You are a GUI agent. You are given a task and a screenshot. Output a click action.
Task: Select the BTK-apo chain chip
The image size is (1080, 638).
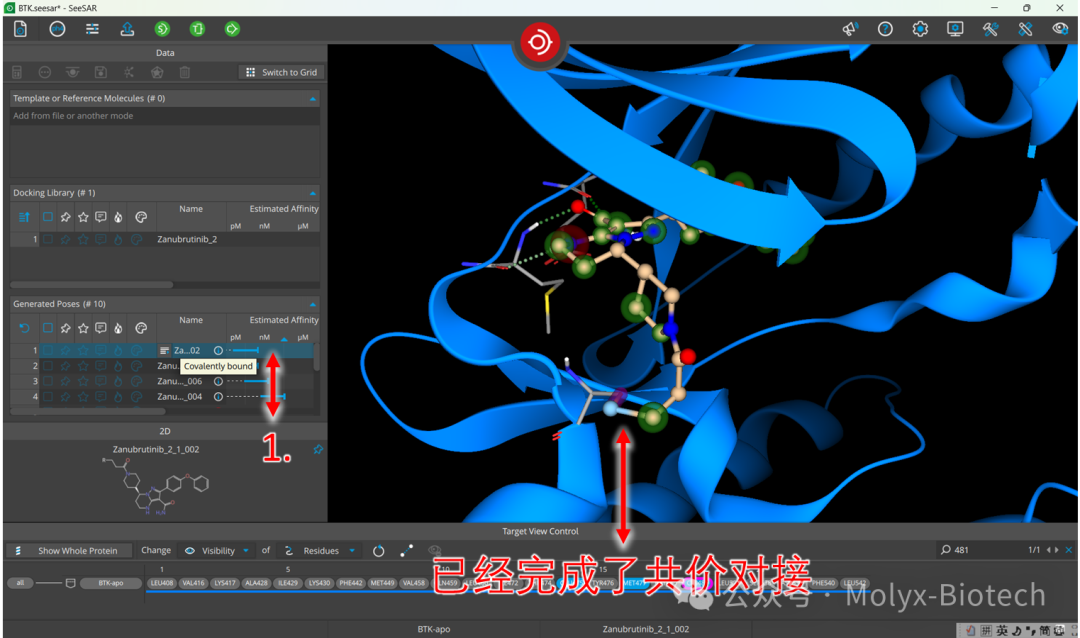coord(110,583)
